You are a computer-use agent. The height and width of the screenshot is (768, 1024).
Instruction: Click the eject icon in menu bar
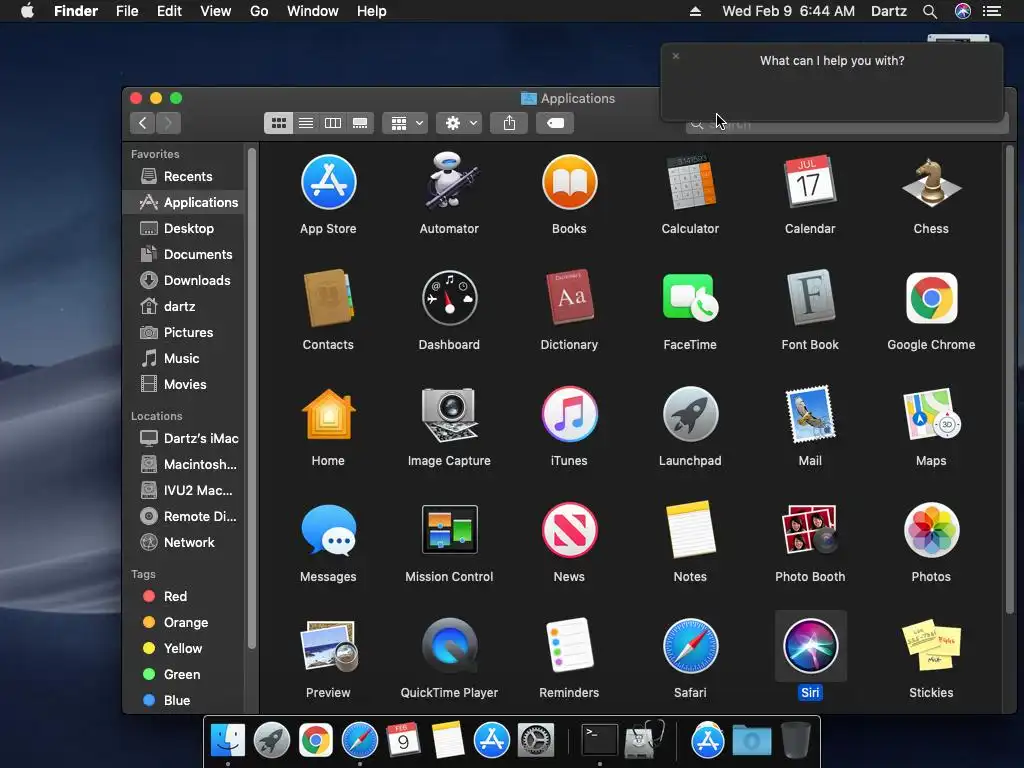point(696,11)
